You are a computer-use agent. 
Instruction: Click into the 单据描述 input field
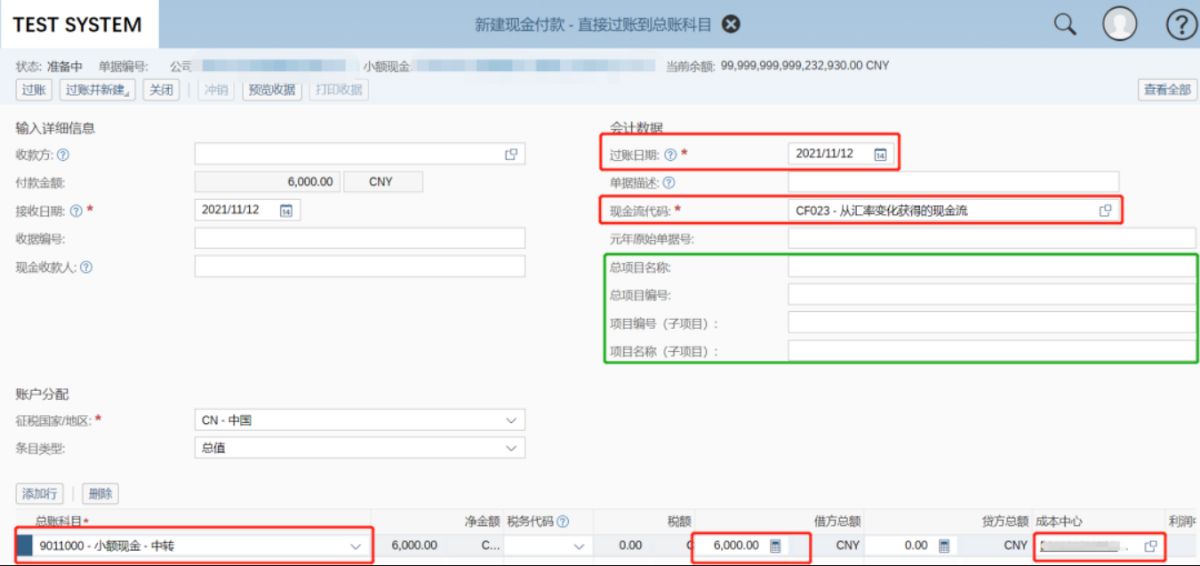tap(952, 182)
